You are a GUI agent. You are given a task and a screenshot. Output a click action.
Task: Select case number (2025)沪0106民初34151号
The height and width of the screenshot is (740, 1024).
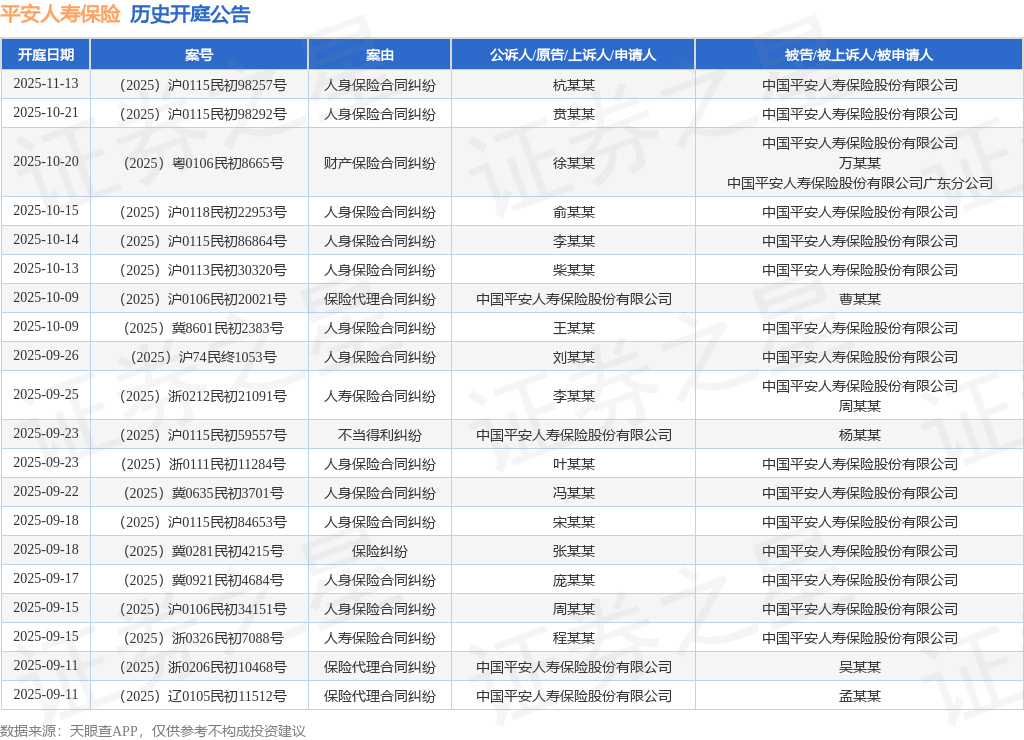[203, 609]
